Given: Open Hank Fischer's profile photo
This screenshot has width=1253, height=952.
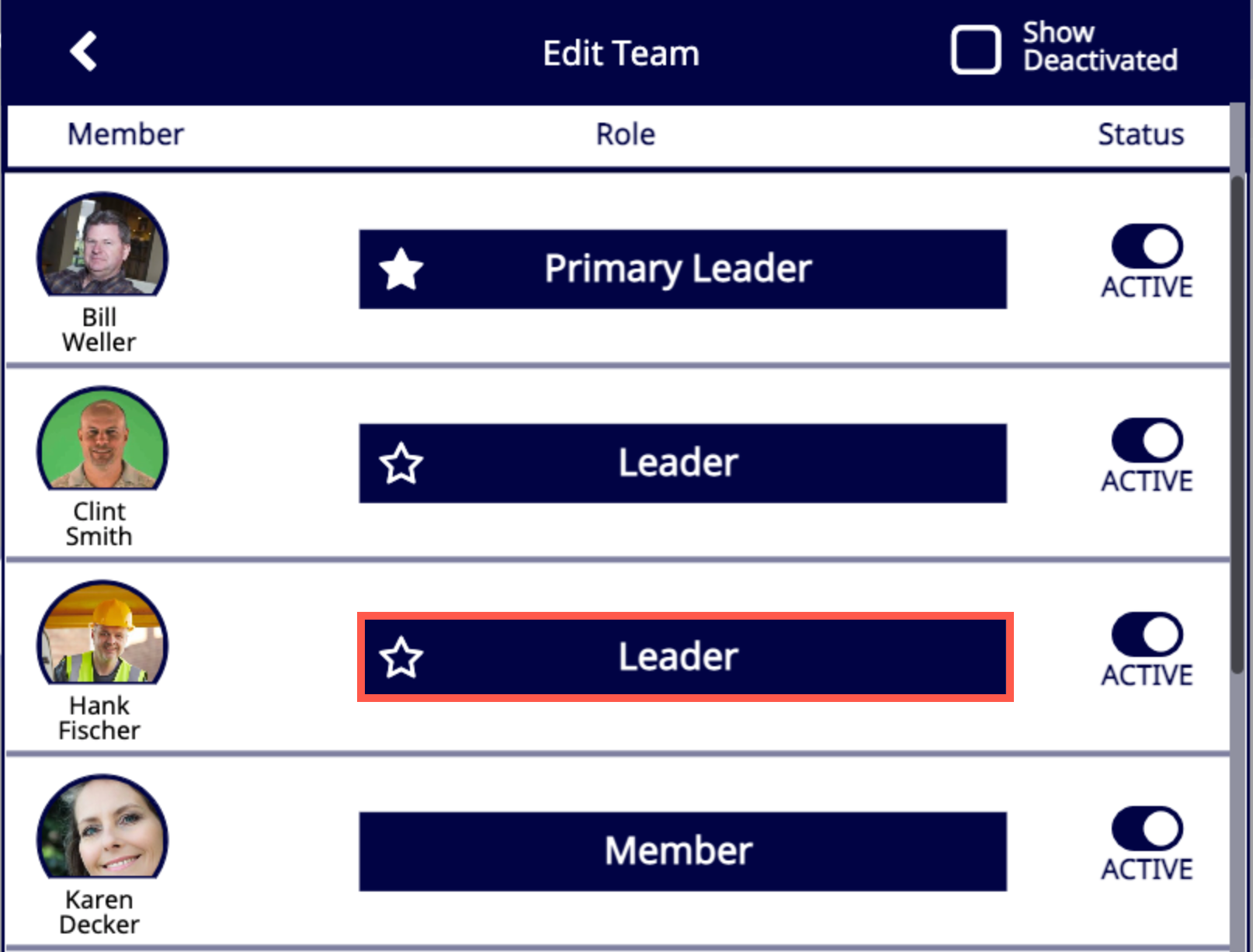Looking at the screenshot, I should (102, 633).
